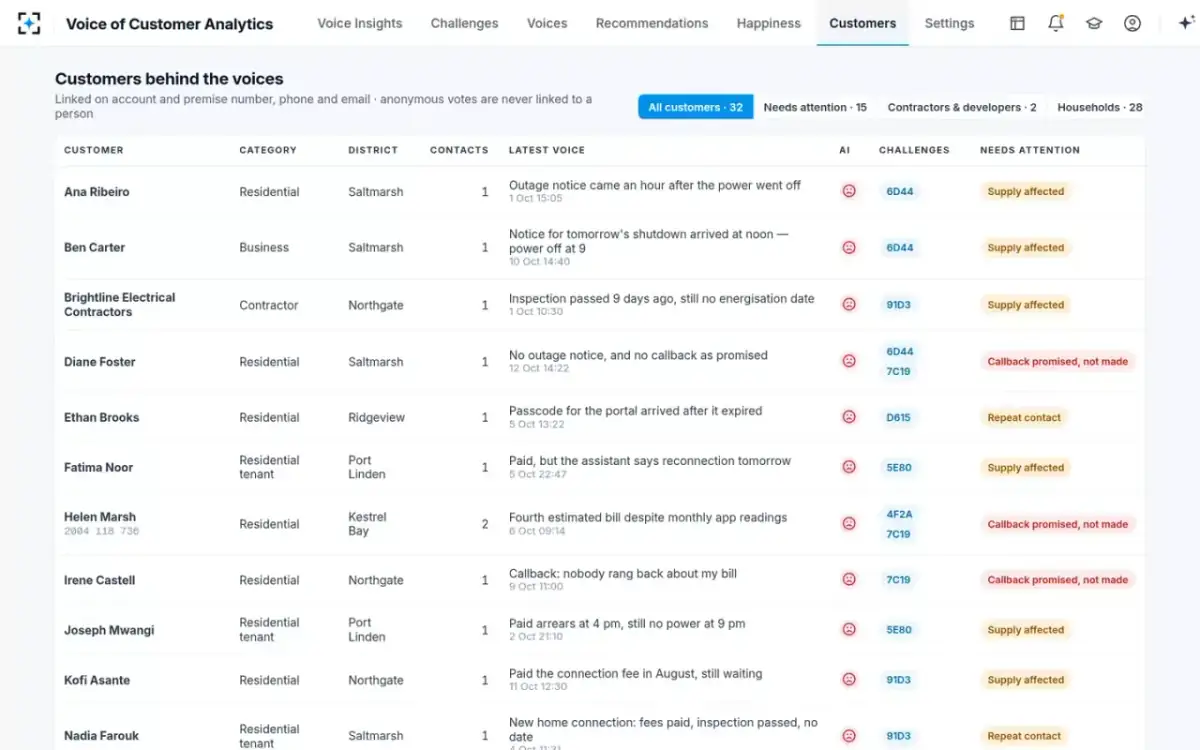Screen dimensions: 1200x750
Task: Go to the Voices tab
Action: [547, 23]
